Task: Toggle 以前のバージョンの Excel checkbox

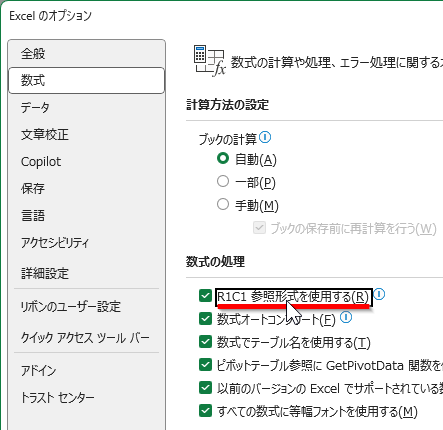Action: [205, 388]
